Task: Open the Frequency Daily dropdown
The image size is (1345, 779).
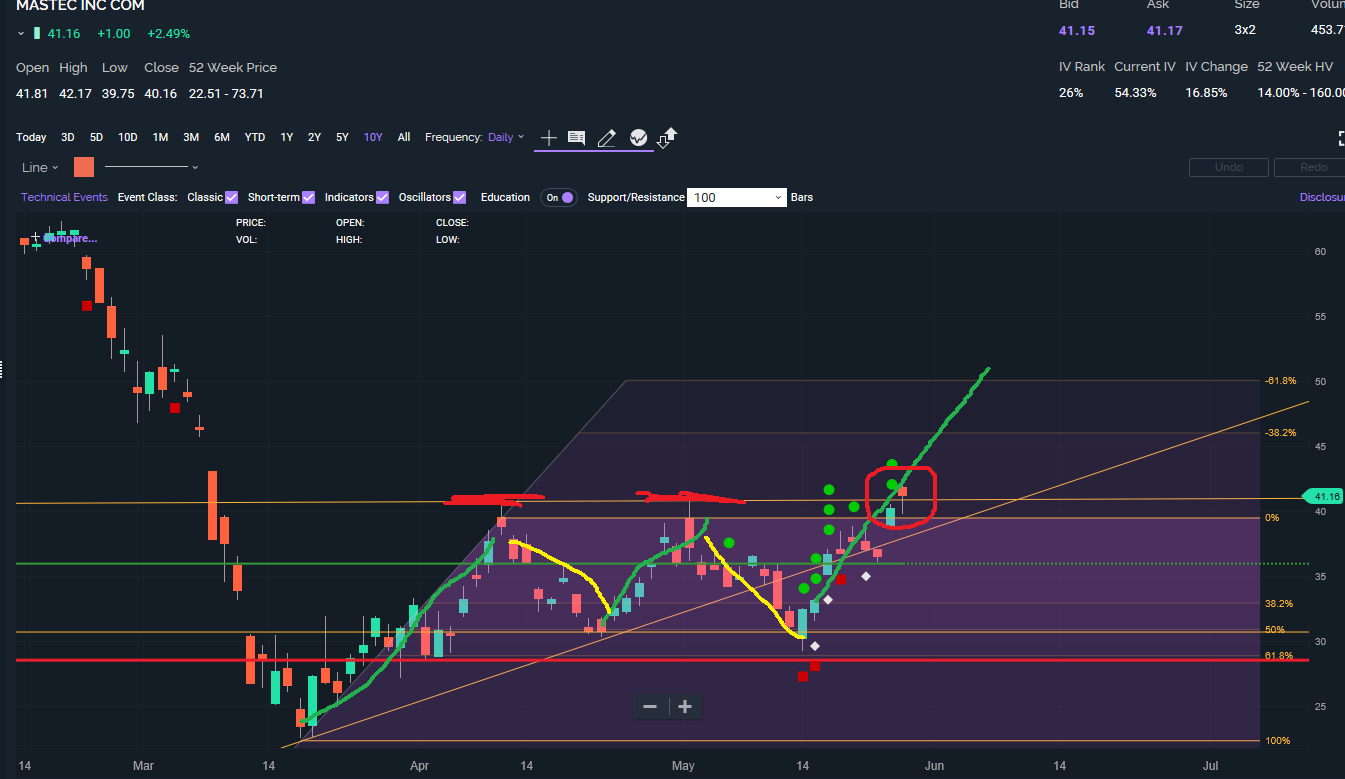Action: coord(506,137)
